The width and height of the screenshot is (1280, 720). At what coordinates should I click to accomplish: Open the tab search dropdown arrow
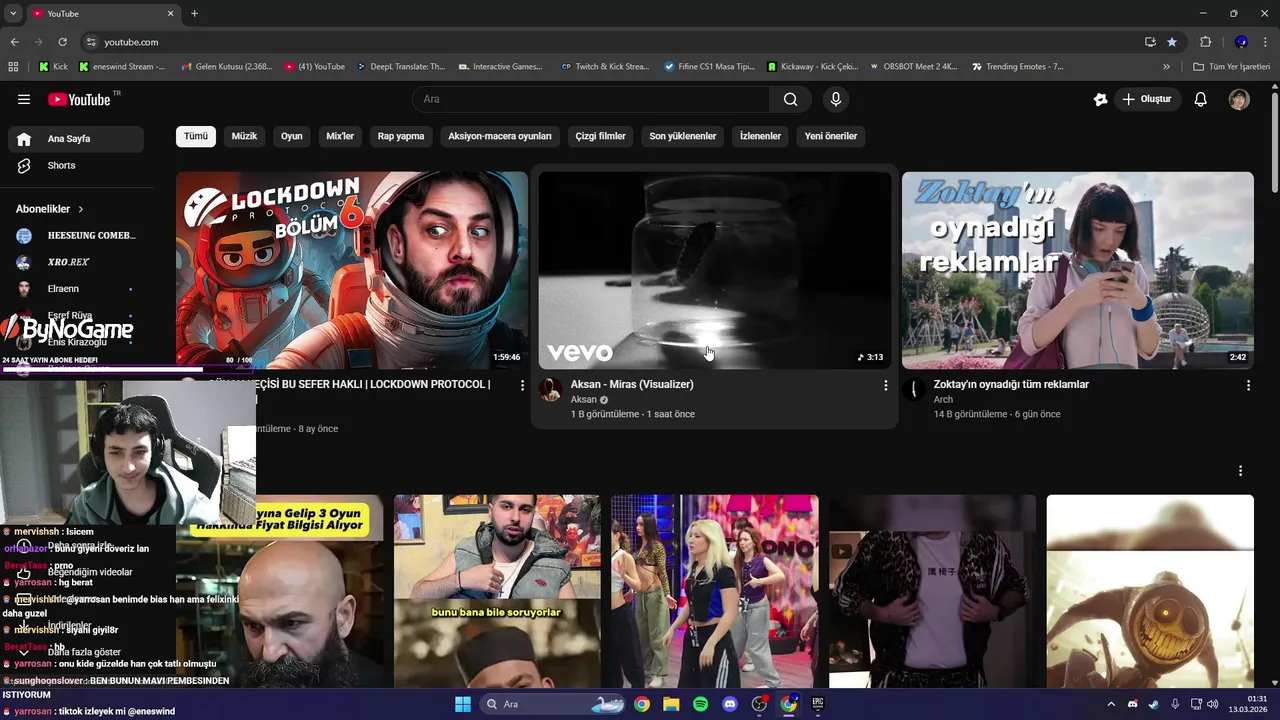pos(13,13)
